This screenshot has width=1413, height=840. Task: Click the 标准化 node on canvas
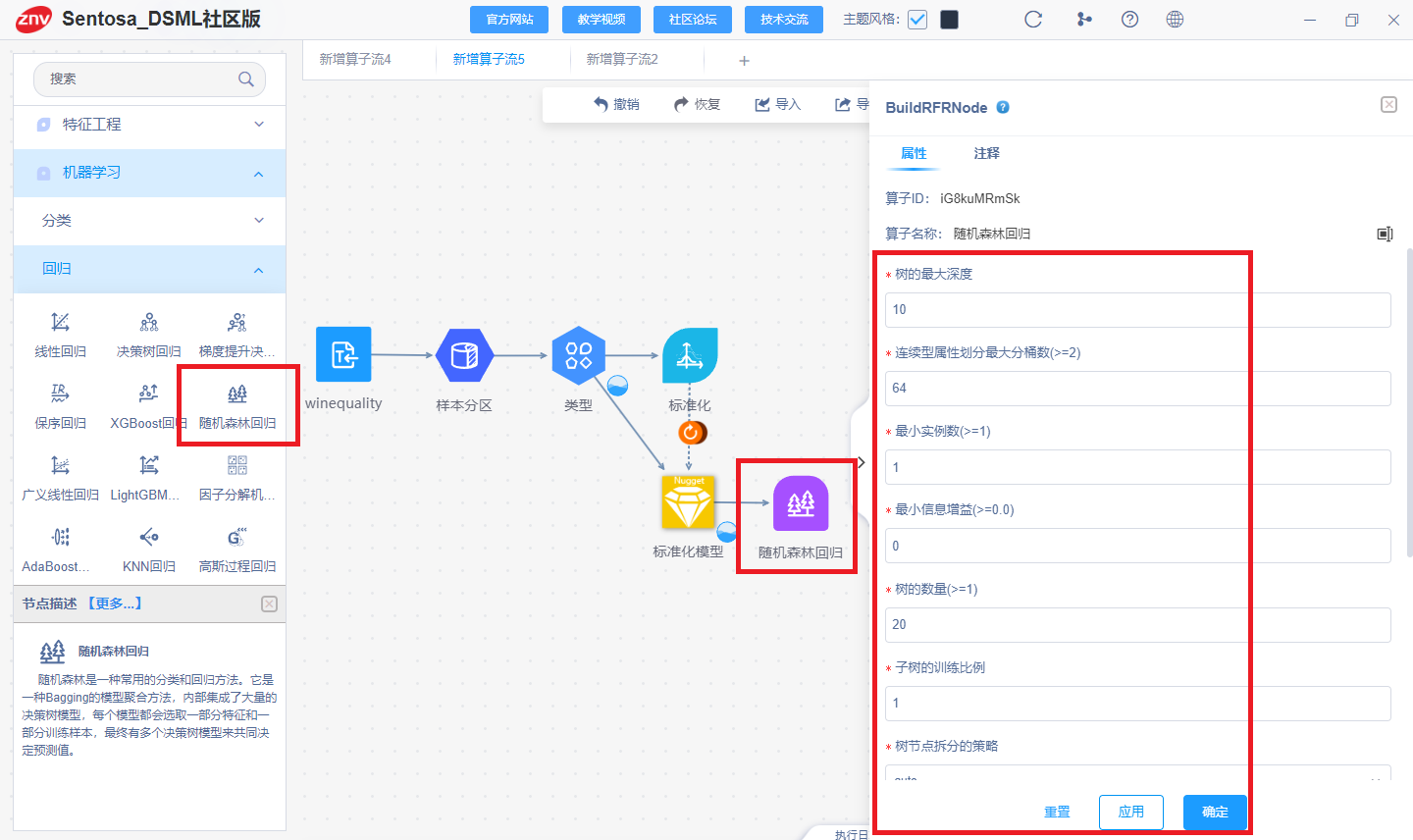click(690, 355)
